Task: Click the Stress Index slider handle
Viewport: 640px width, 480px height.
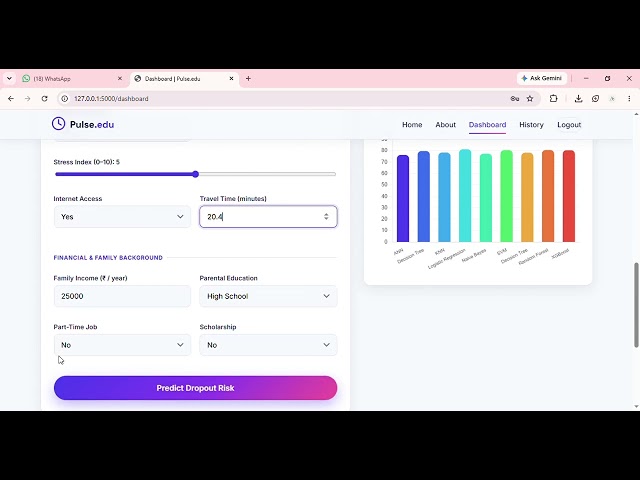Action: coord(196,174)
